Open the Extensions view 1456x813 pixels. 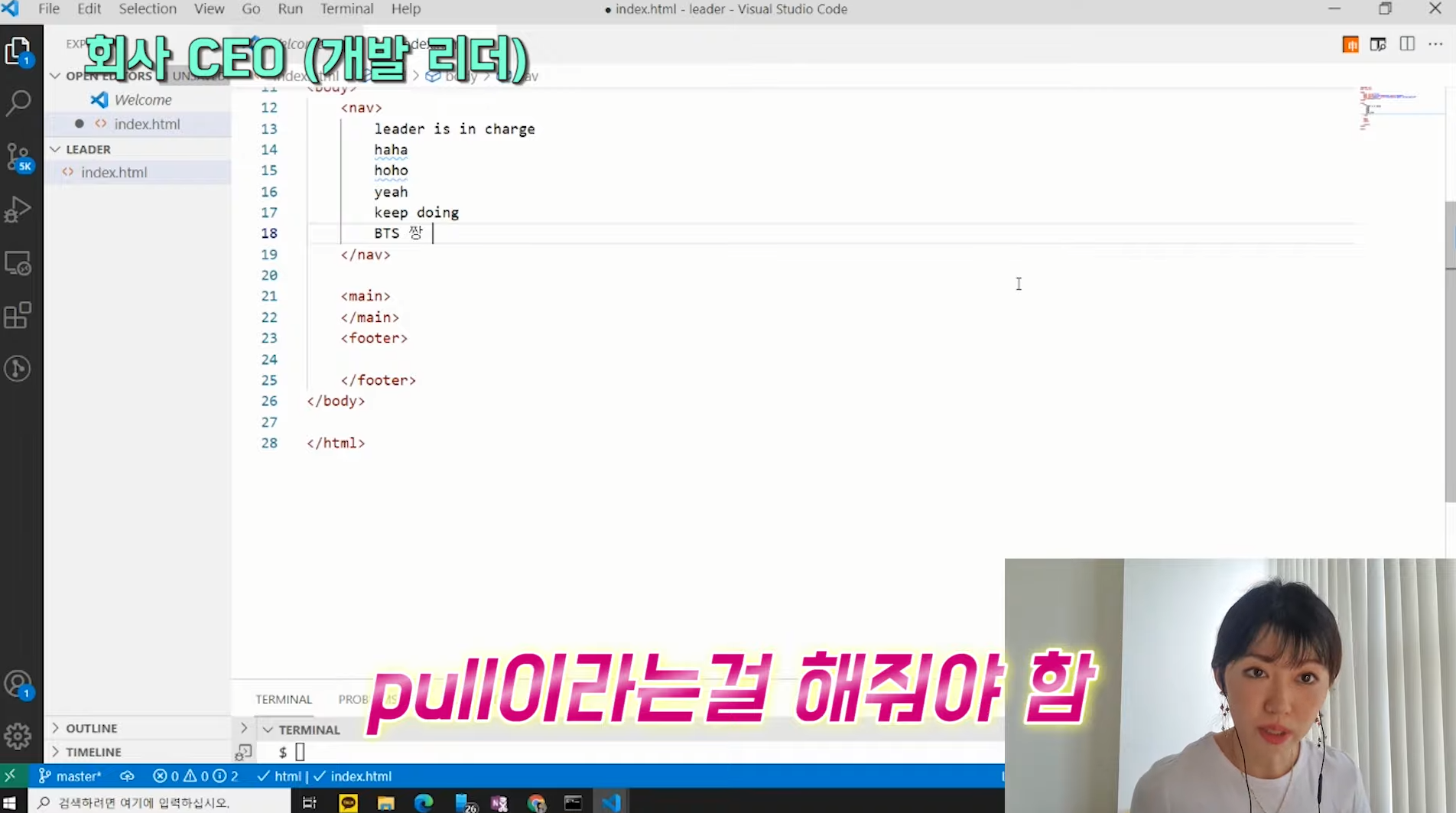18,316
